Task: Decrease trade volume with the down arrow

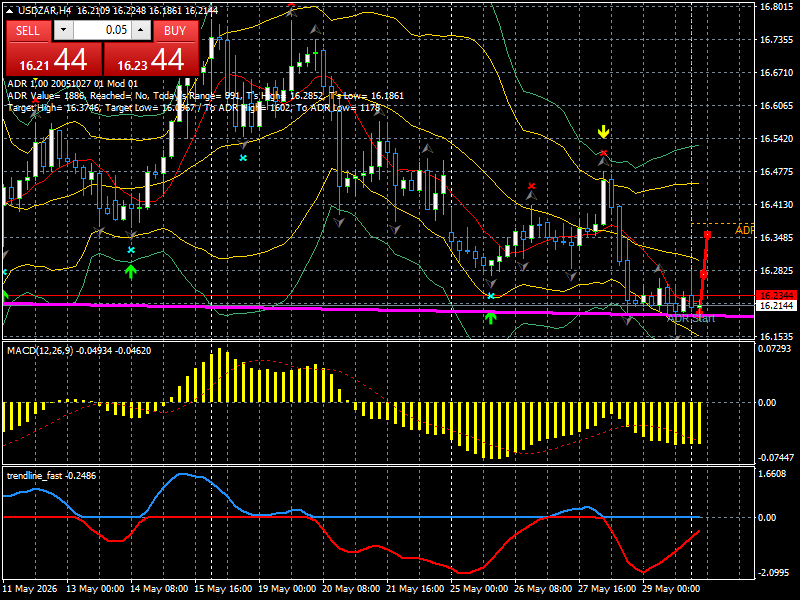Action: point(63,30)
